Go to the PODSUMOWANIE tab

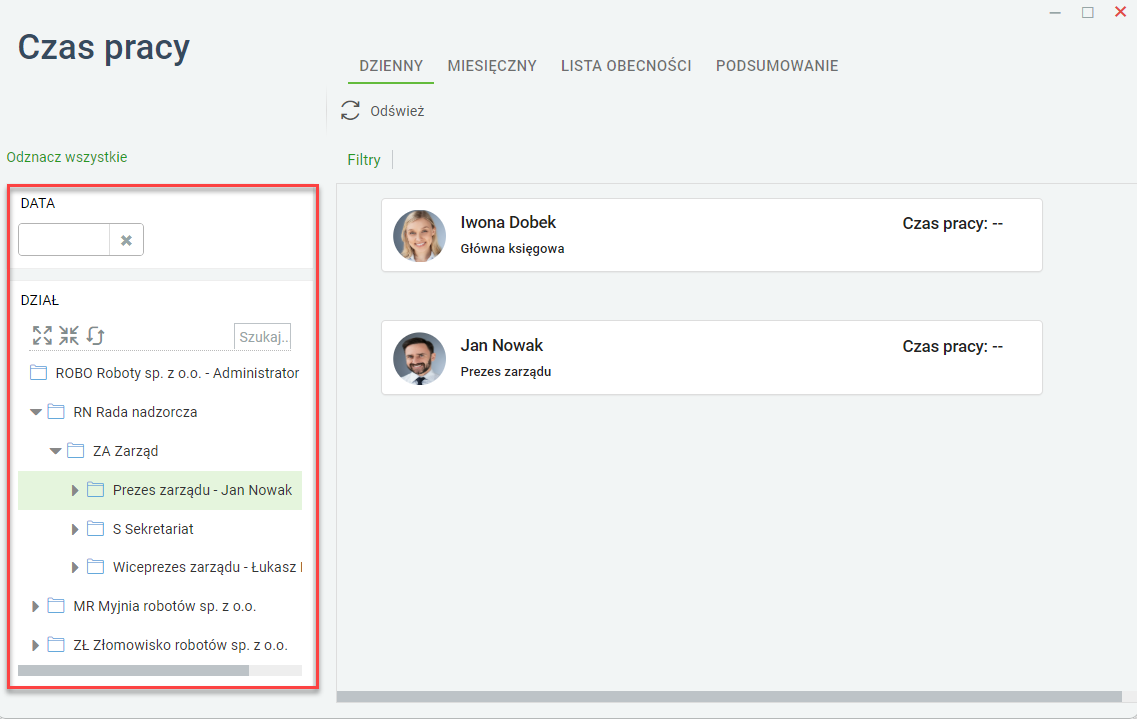[x=777, y=66]
